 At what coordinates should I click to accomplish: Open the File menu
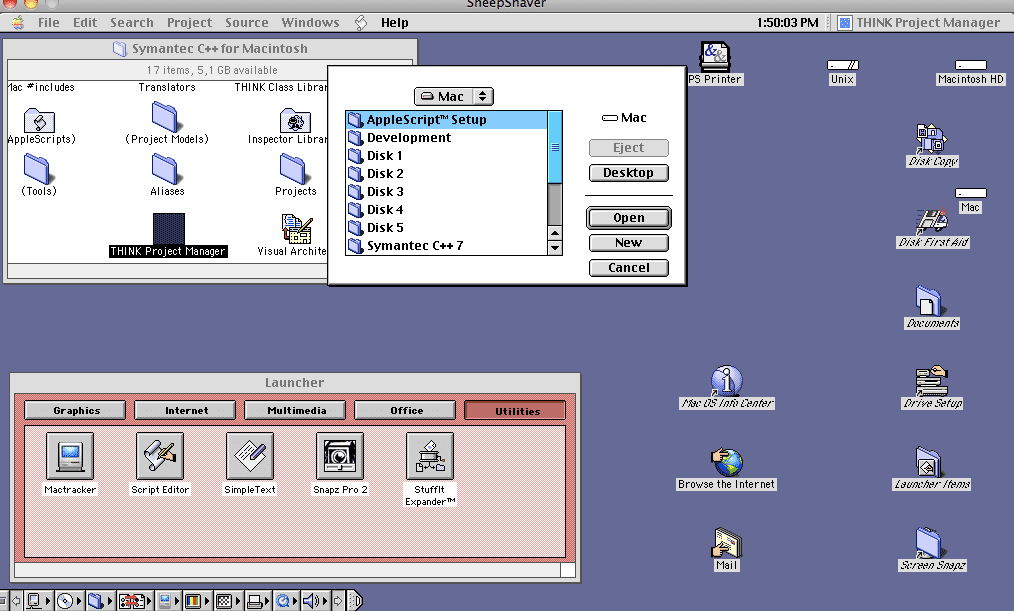pyautogui.click(x=49, y=23)
